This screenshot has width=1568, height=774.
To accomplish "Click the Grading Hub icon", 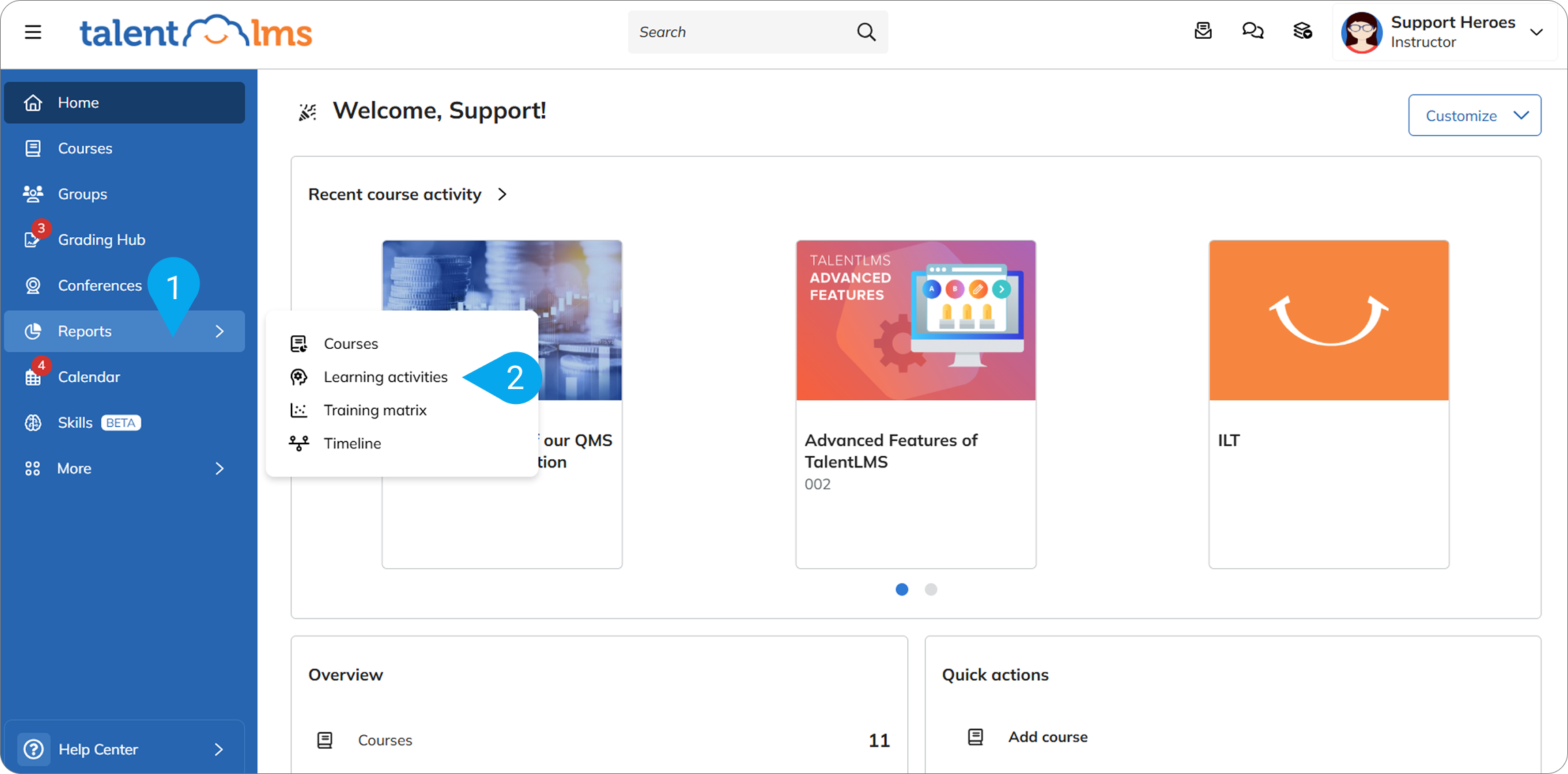I will tap(32, 240).
